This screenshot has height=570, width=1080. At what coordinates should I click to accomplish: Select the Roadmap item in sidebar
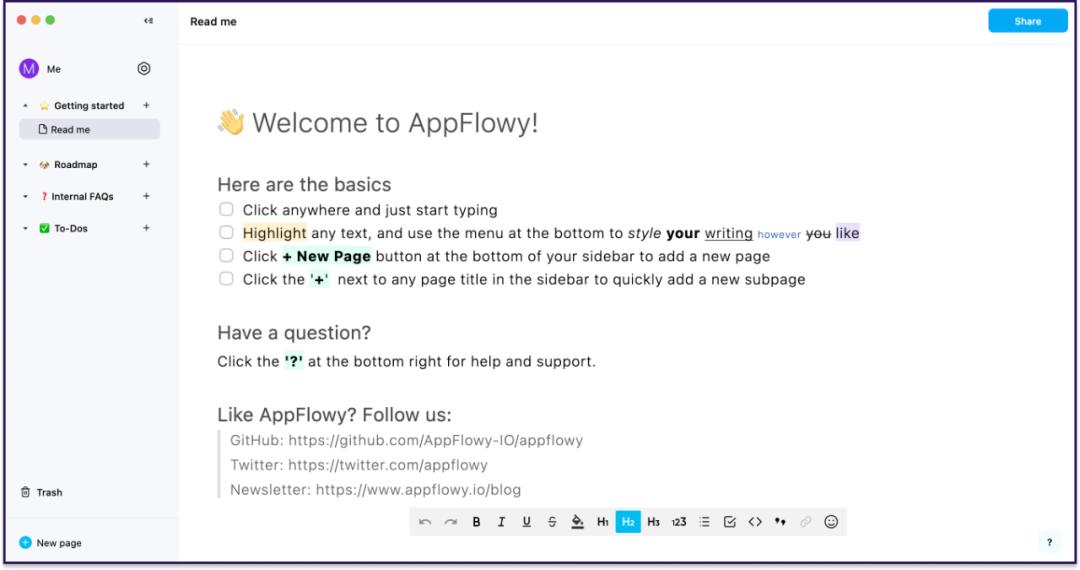coord(76,165)
